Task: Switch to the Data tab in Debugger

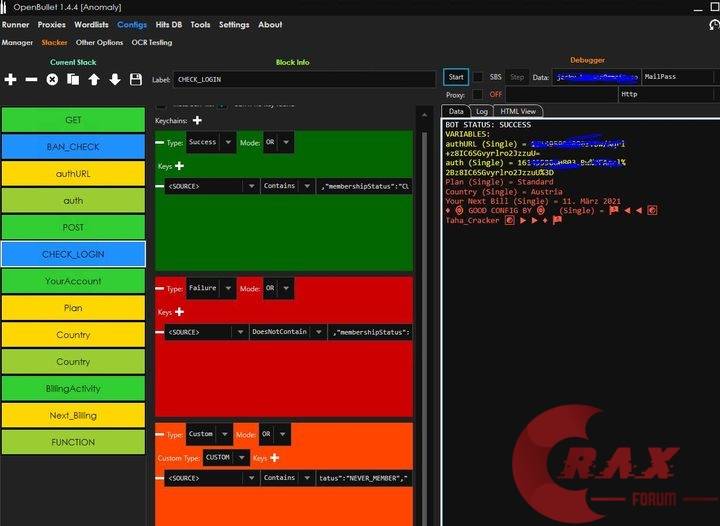Action: (x=456, y=111)
